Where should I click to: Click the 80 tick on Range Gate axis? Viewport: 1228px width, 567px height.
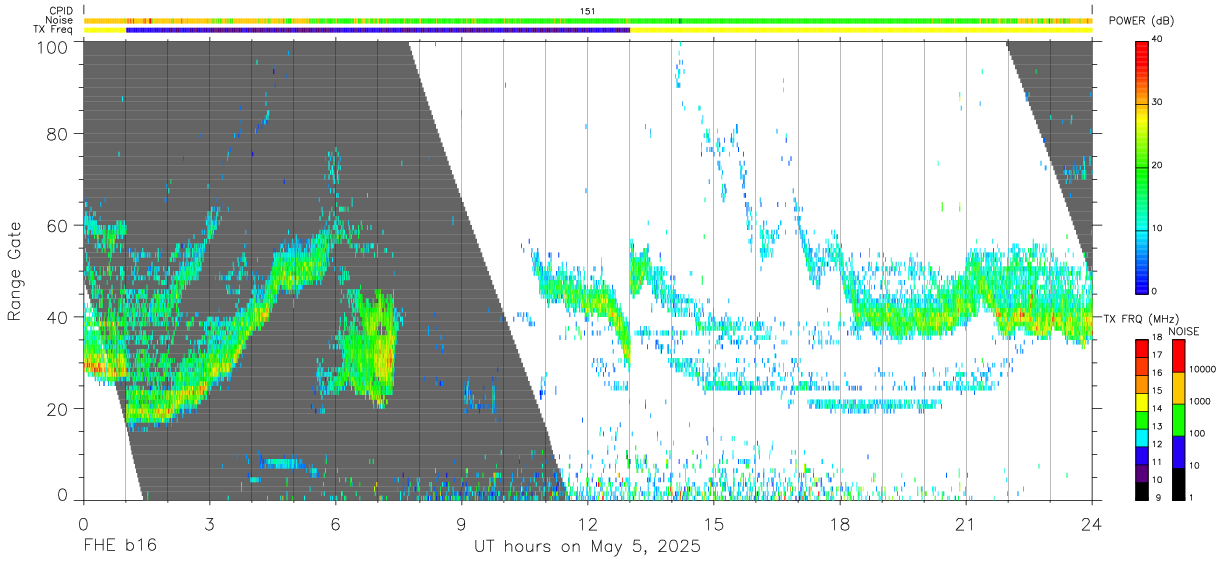pos(59,134)
